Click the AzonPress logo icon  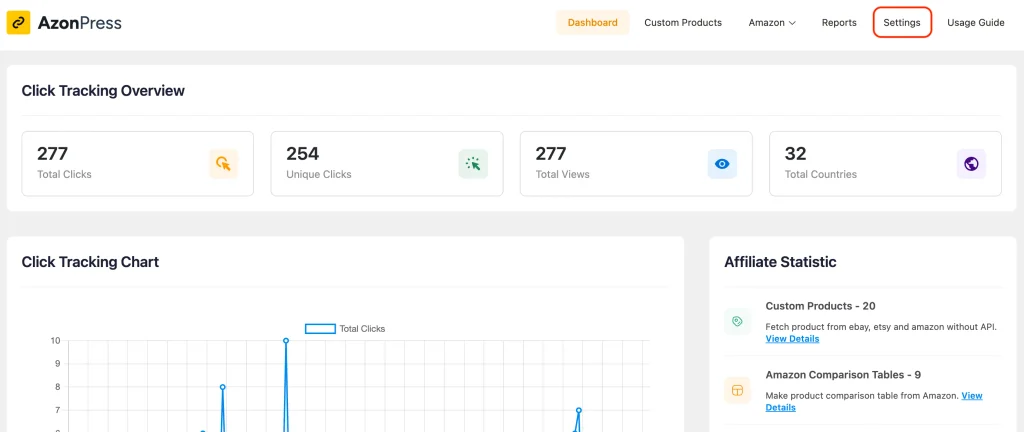[18, 23]
